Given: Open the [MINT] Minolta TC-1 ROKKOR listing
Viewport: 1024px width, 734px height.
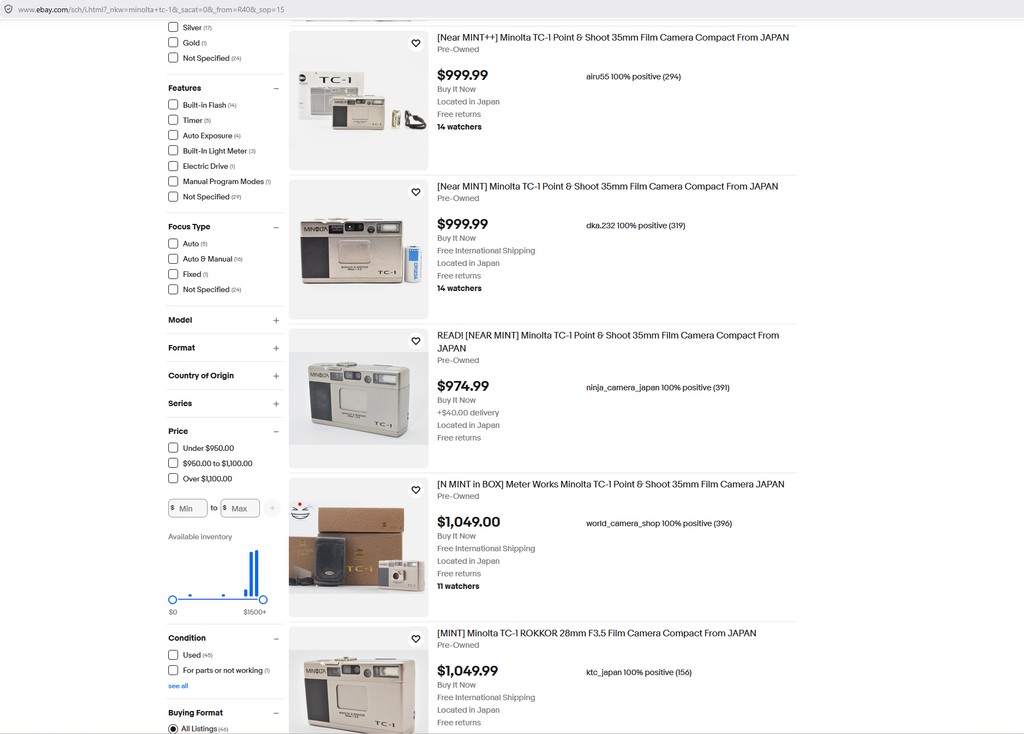Looking at the screenshot, I should pyautogui.click(x=596, y=633).
